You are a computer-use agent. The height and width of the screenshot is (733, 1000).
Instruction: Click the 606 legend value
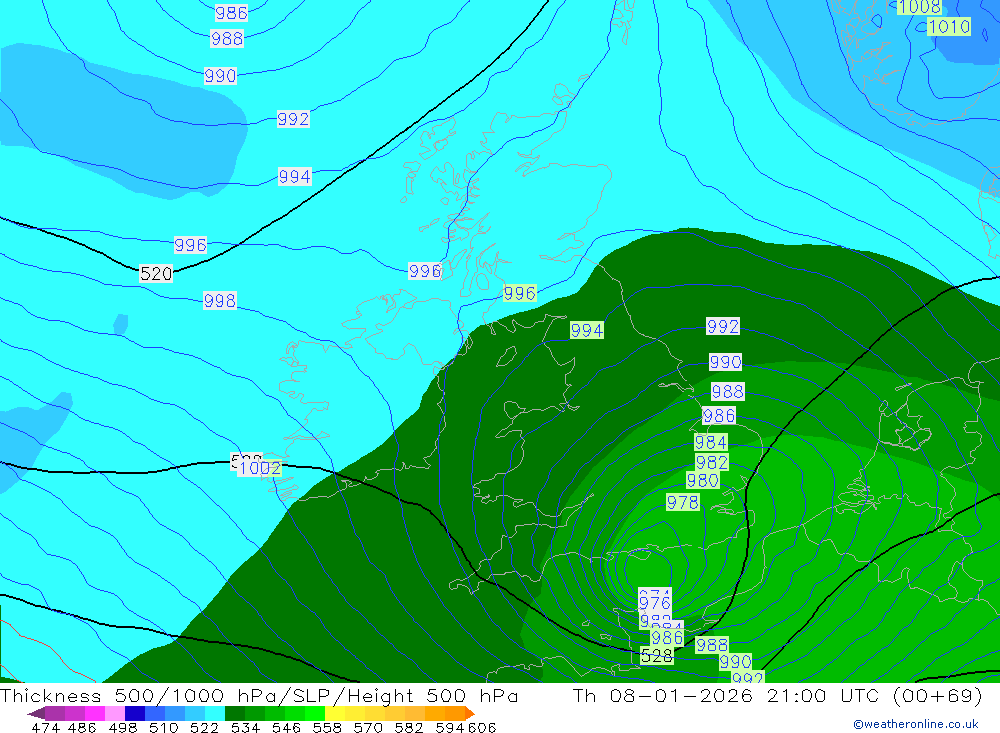tap(481, 728)
